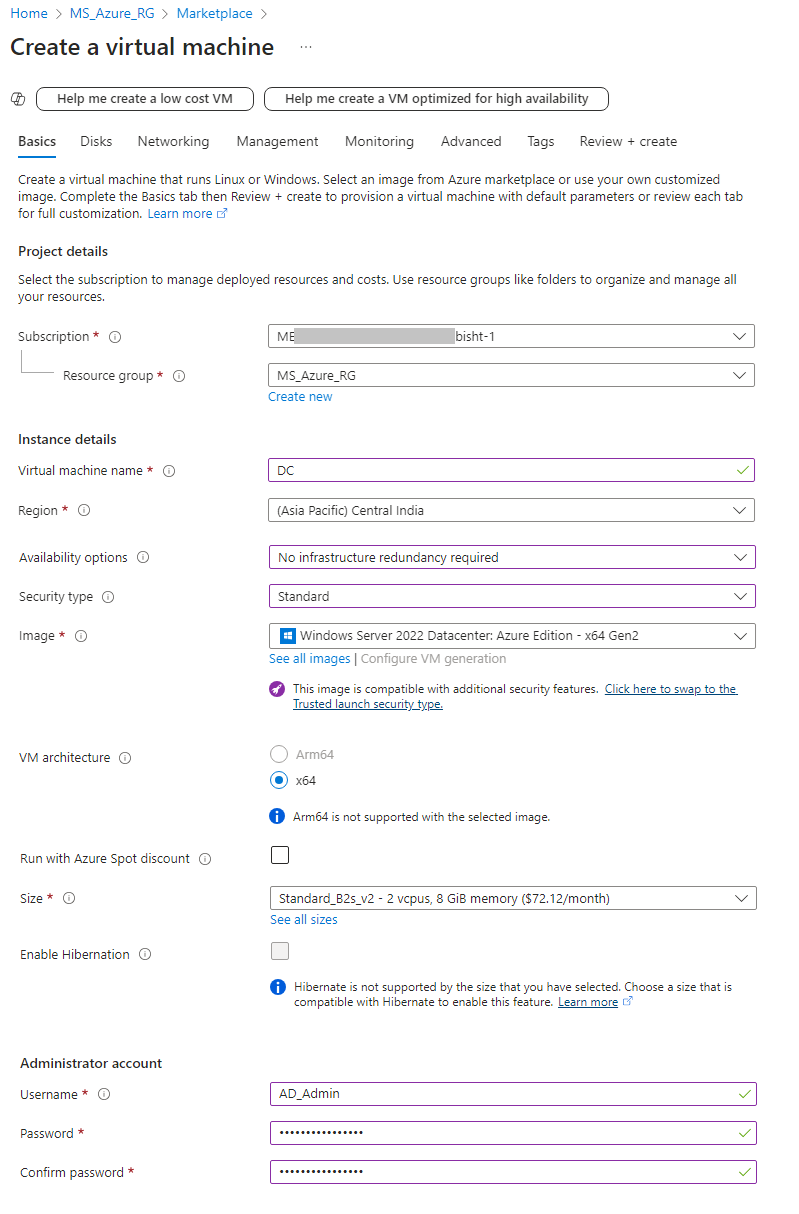Click info icon beside Virtual machine name
The height and width of the screenshot is (1214, 799).
[x=169, y=471]
